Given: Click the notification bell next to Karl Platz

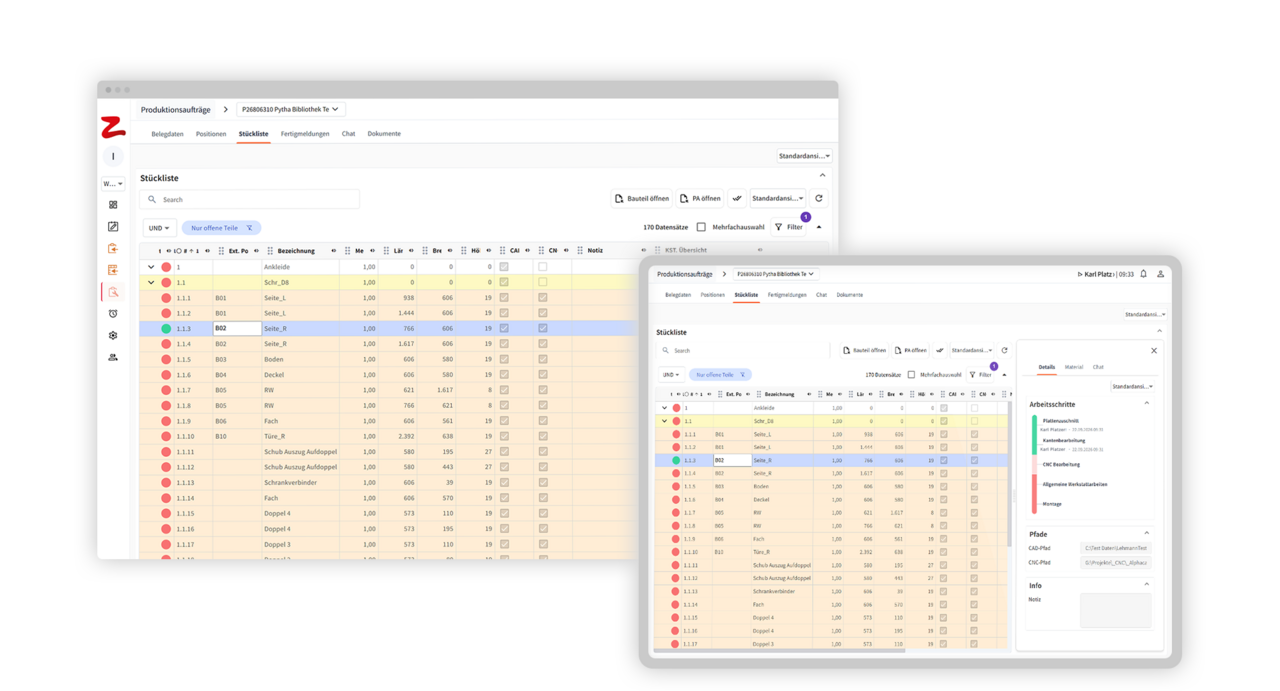Looking at the screenshot, I should [x=1144, y=274].
